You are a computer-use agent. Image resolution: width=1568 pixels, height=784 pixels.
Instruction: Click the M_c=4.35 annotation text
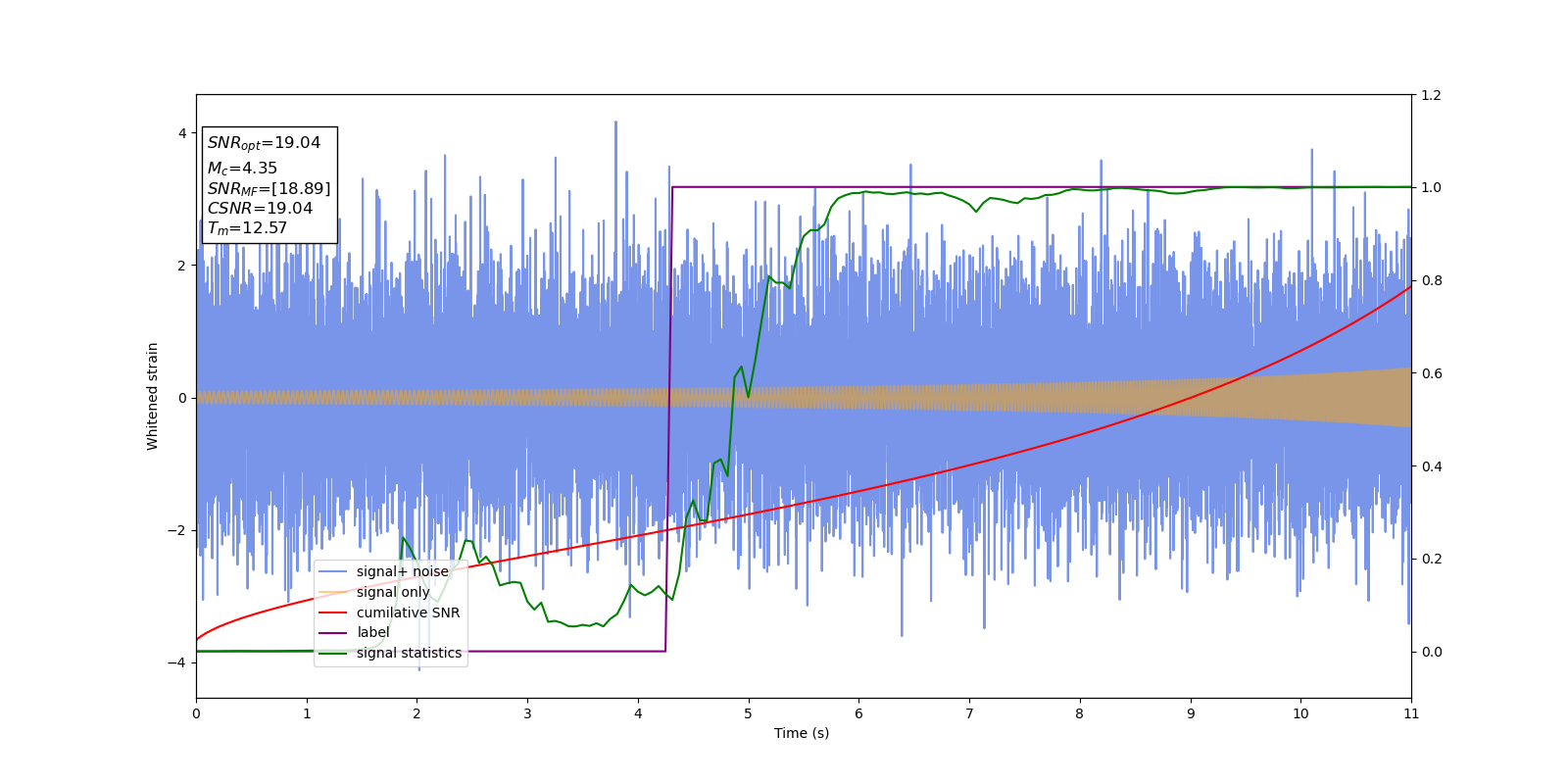coord(242,169)
